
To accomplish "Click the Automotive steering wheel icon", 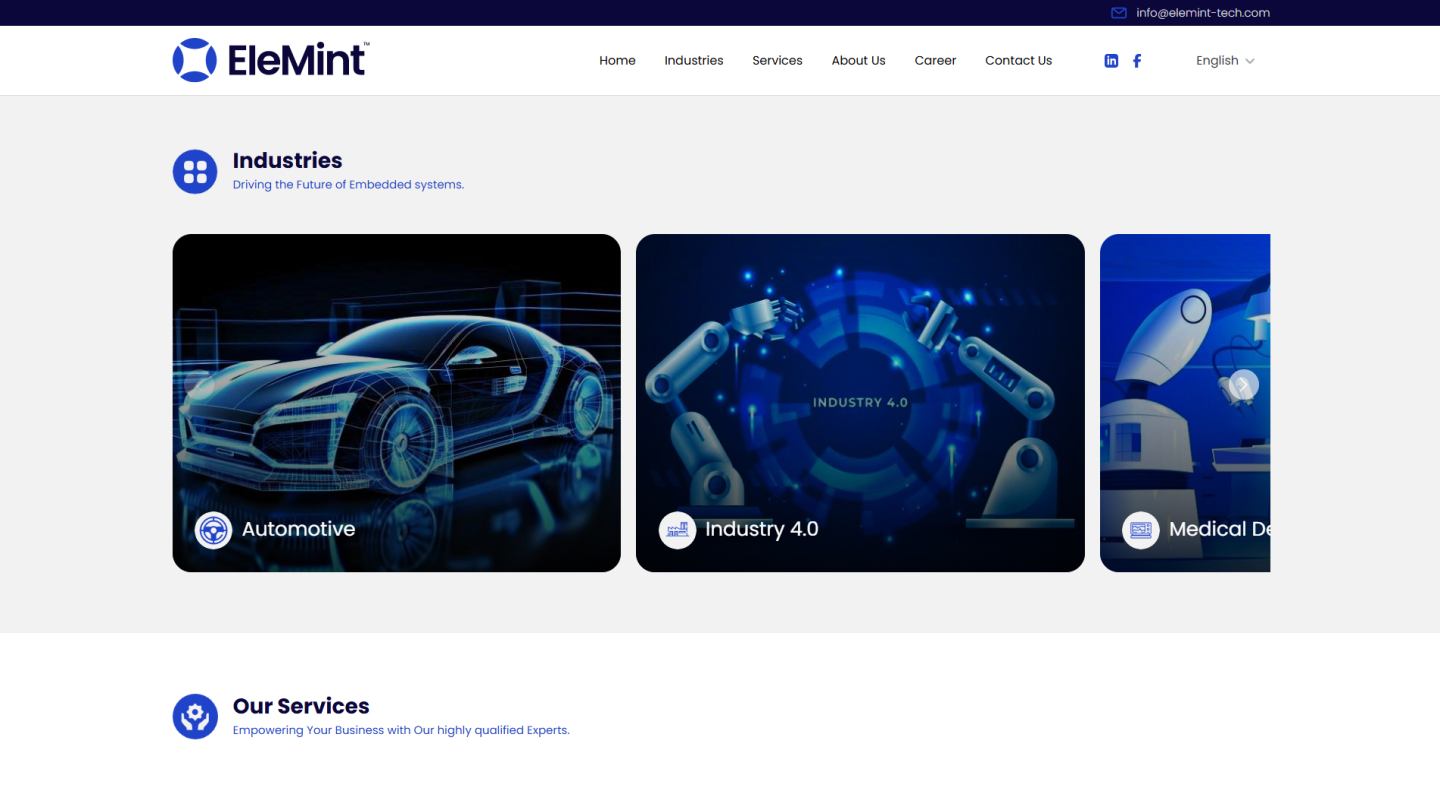I will point(213,530).
